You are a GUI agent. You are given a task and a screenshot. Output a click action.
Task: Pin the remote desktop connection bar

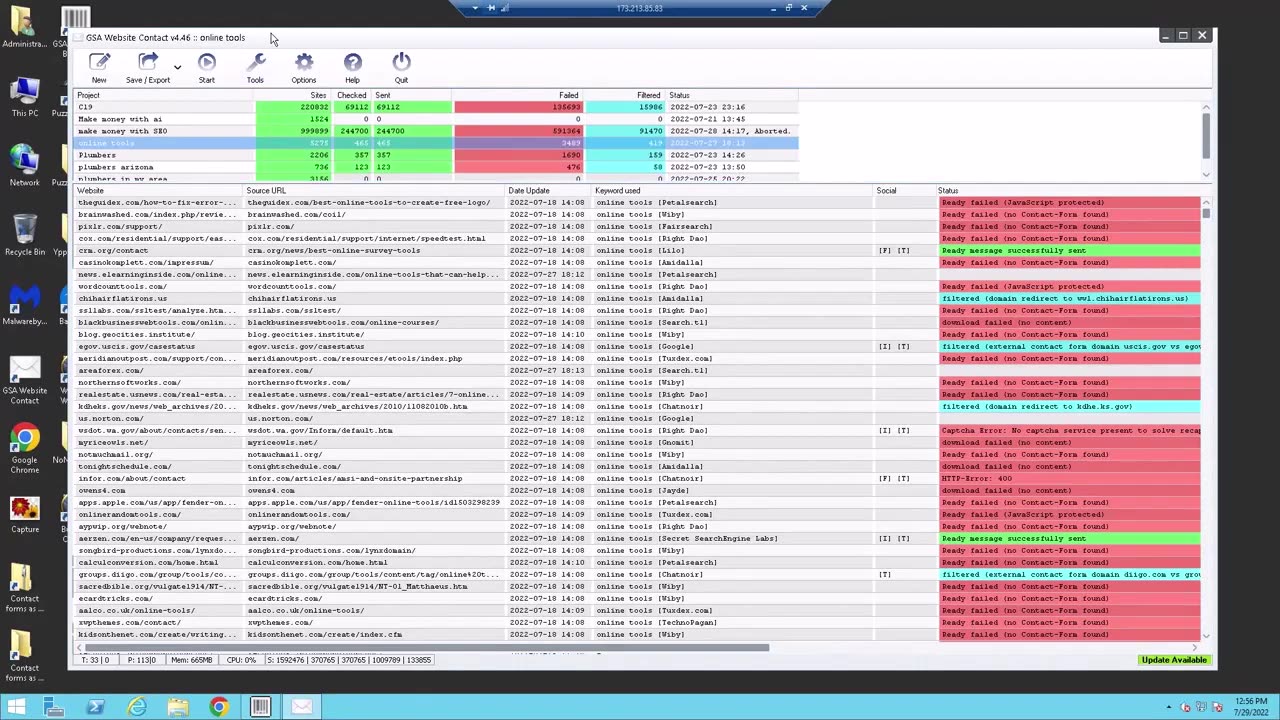point(490,8)
